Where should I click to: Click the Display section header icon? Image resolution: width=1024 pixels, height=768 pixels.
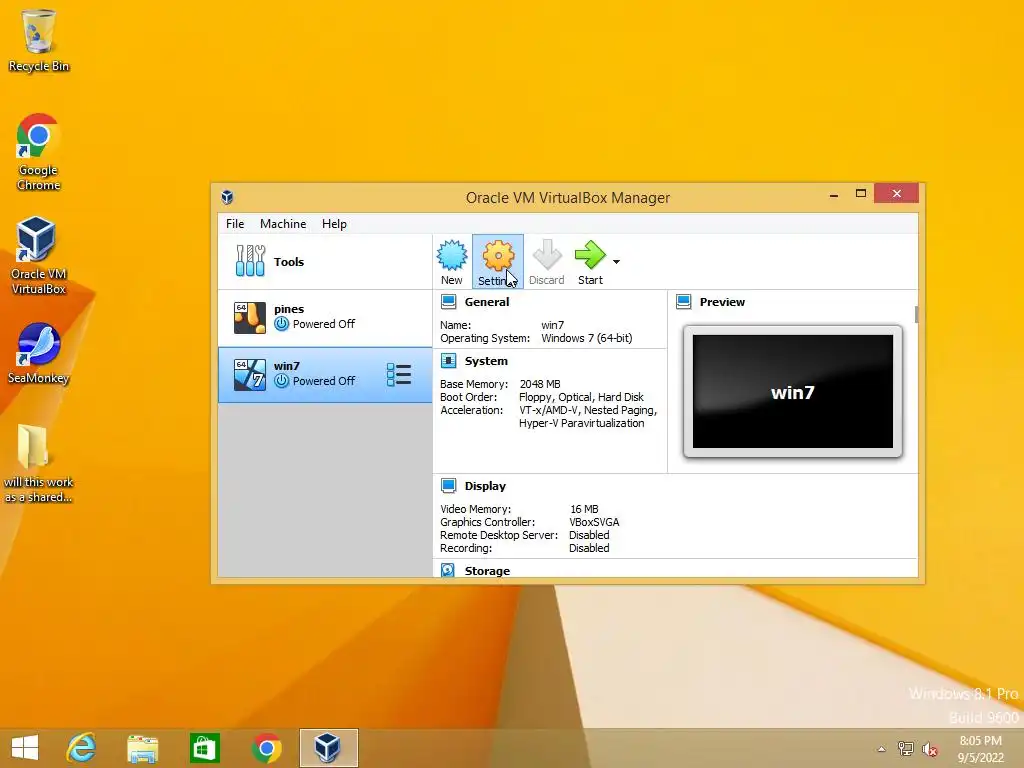coord(449,485)
